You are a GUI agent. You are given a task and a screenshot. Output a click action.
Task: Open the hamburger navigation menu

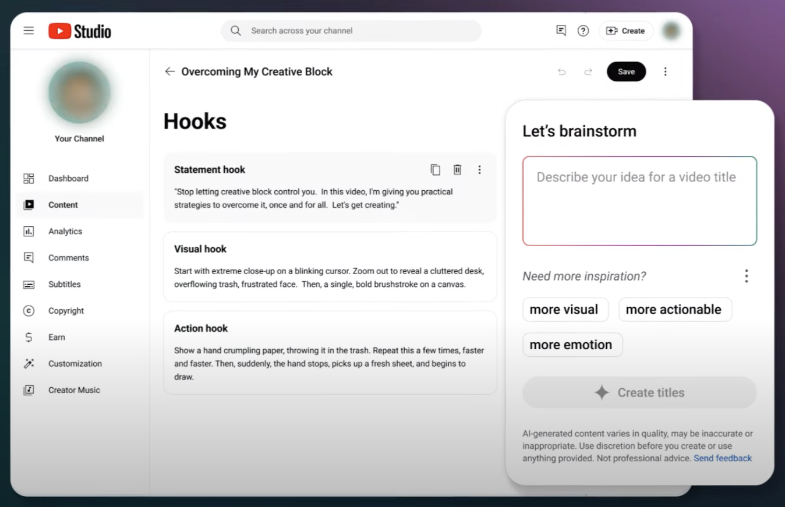[x=29, y=31]
